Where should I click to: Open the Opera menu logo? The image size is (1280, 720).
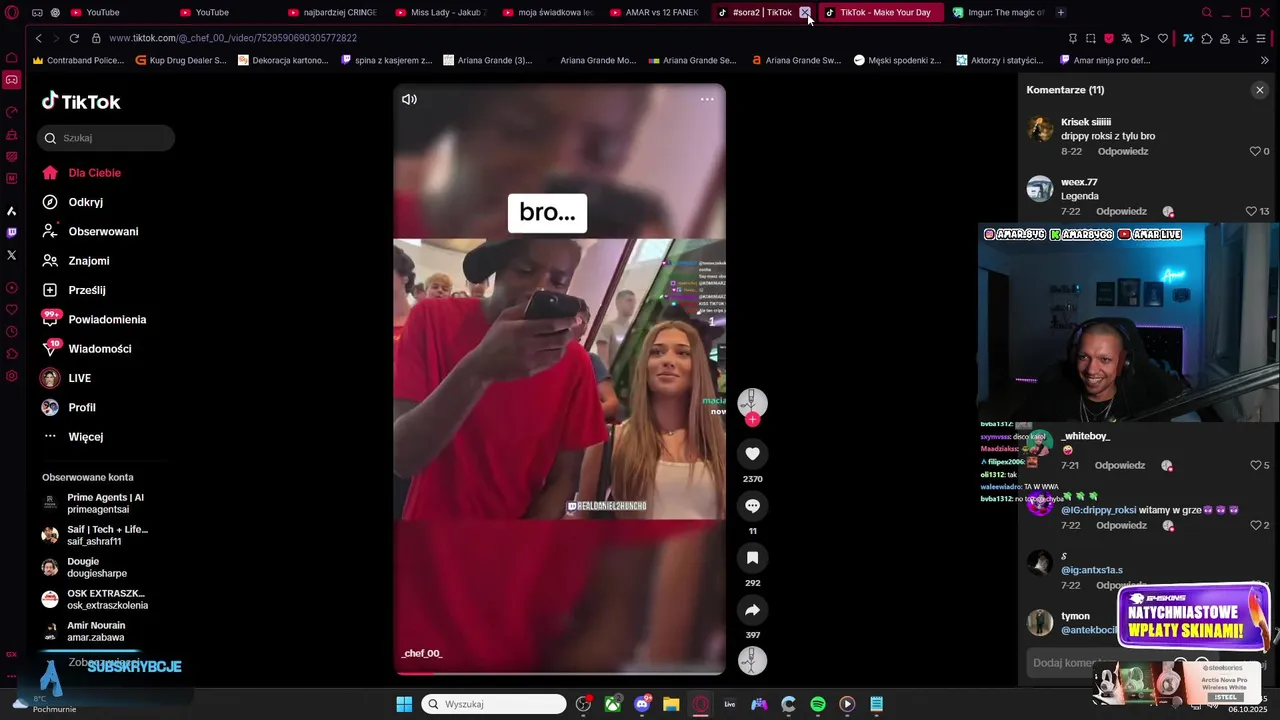point(12,12)
